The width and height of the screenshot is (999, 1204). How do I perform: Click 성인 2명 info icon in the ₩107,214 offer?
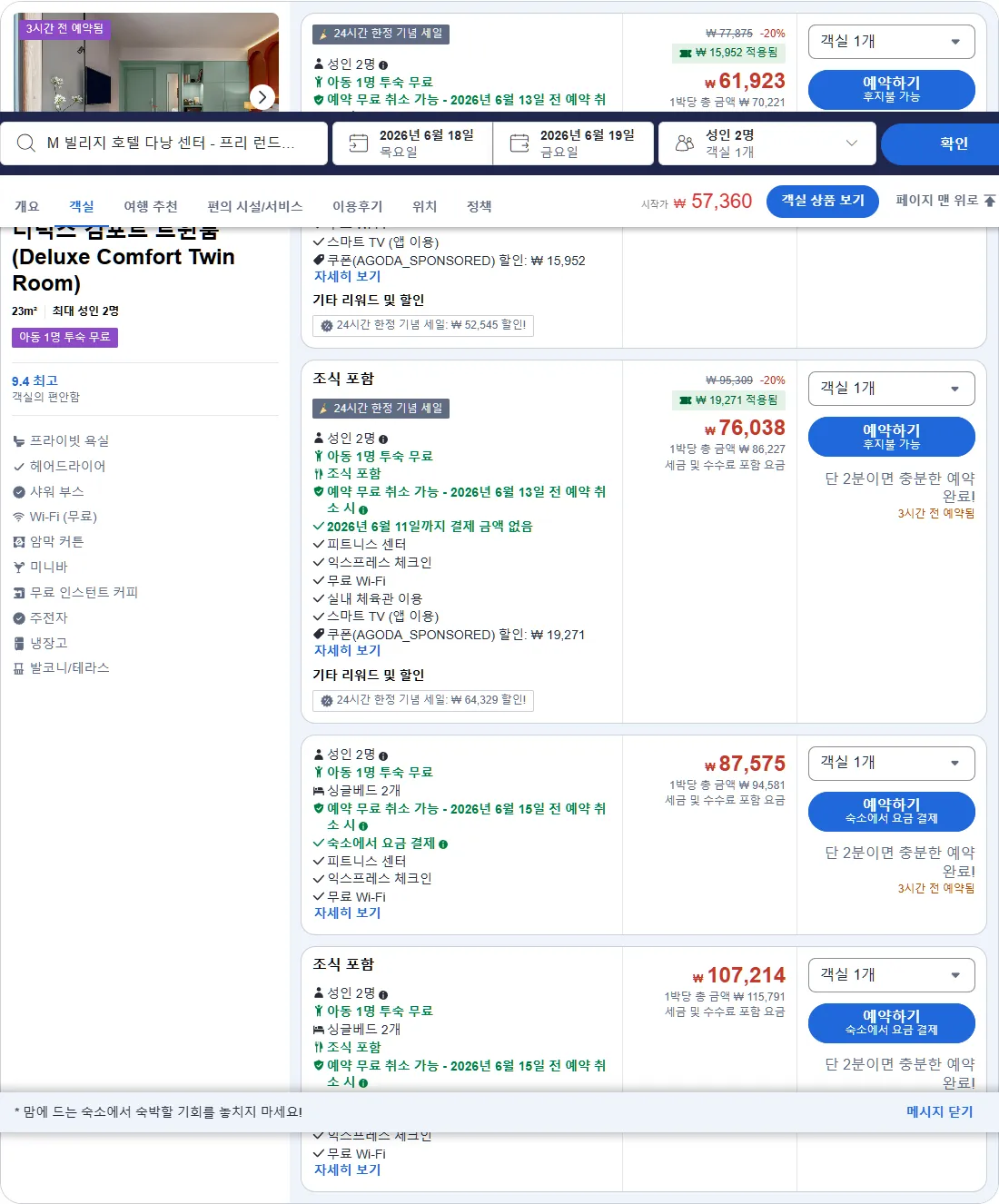[383, 994]
